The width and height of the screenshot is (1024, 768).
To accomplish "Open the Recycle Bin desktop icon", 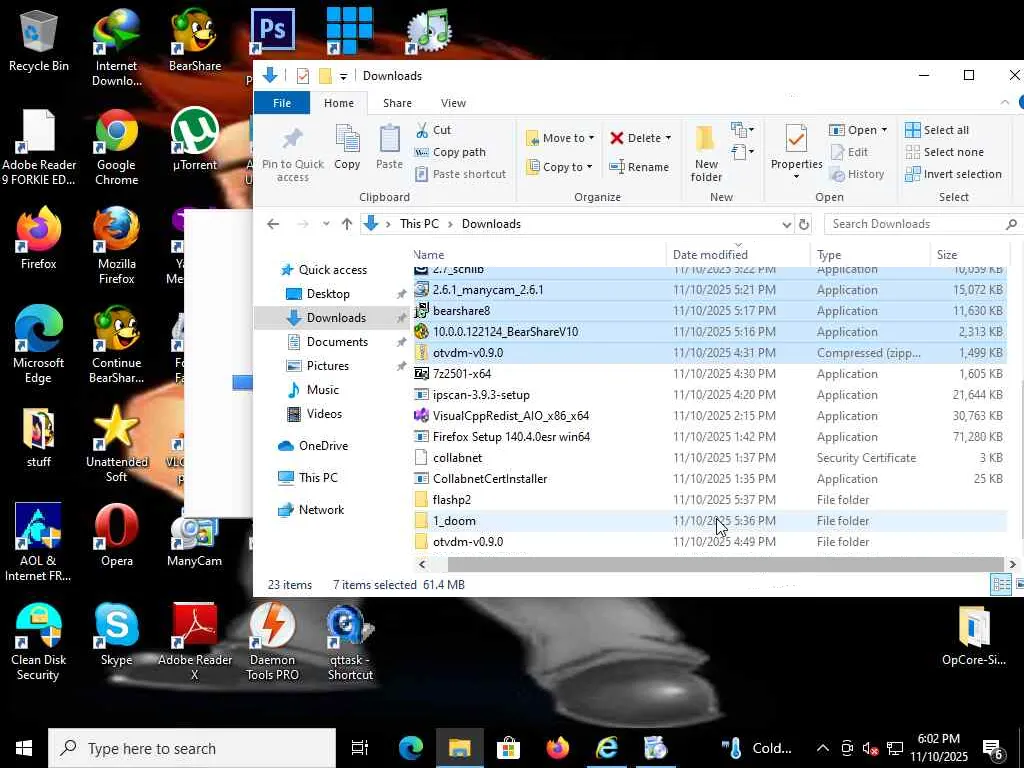I will pyautogui.click(x=39, y=39).
